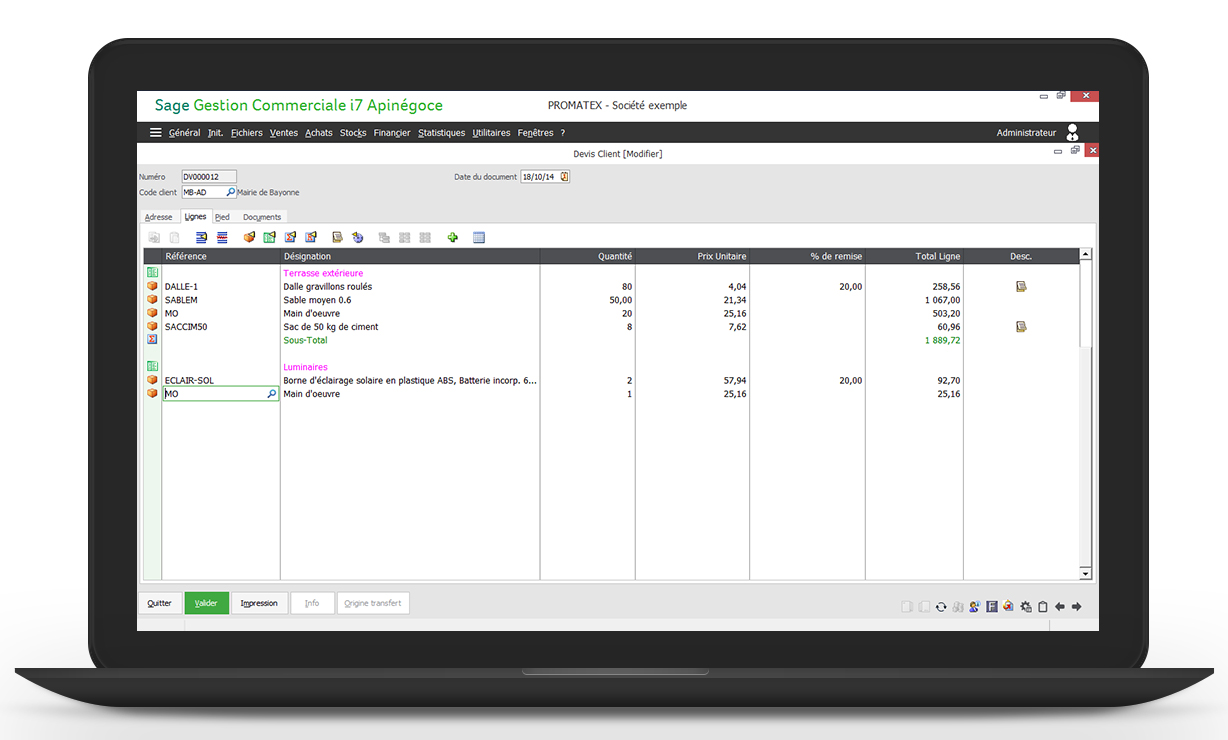
Task: Click the blue sigma subtotal toolbar icon
Action: coord(290,237)
